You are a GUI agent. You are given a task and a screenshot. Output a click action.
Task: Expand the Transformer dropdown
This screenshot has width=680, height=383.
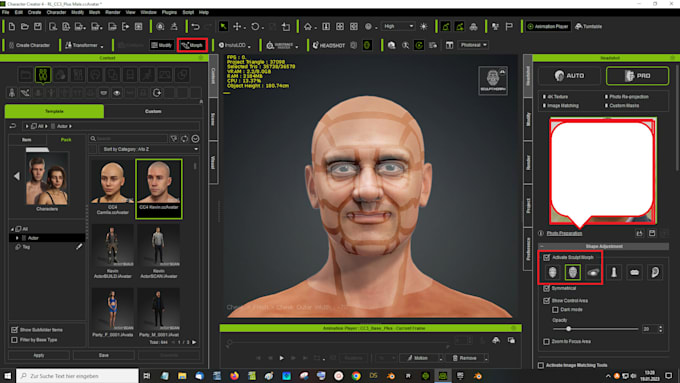[102, 46]
